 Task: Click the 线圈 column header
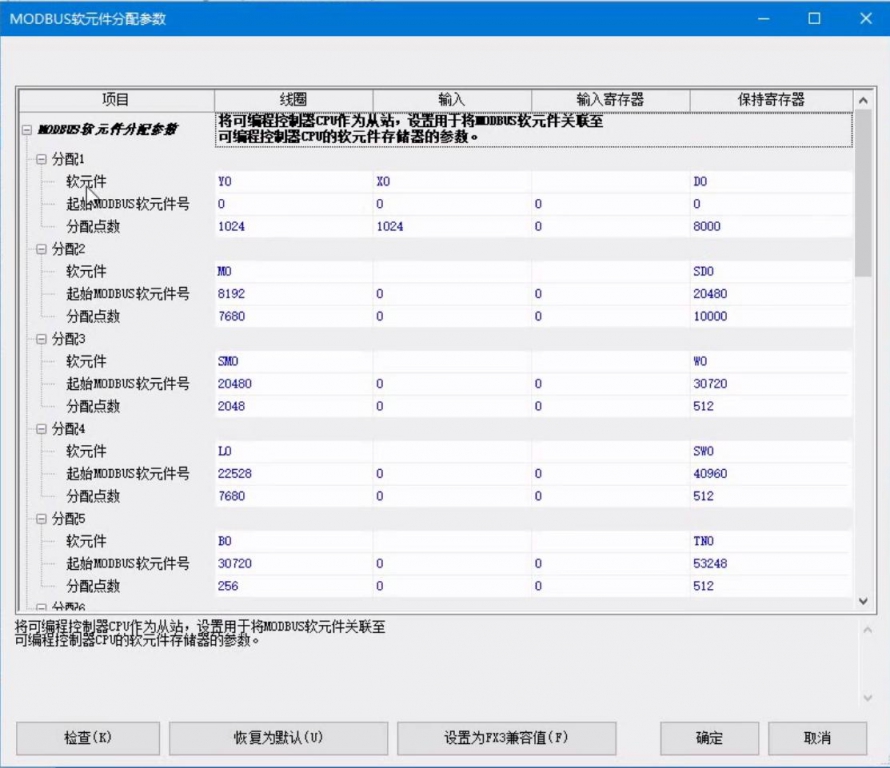(293, 100)
